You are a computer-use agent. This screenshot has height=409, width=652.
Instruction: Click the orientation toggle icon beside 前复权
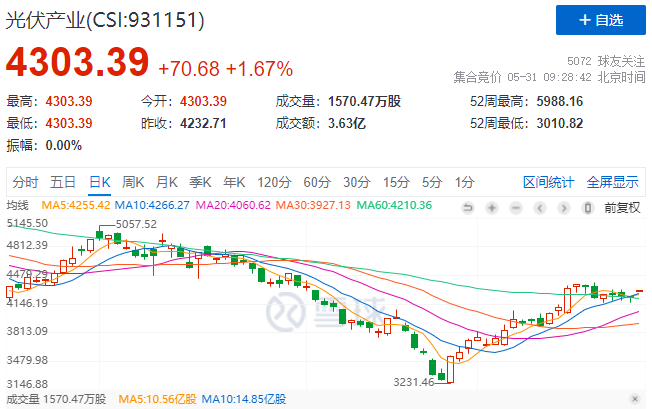(586, 207)
